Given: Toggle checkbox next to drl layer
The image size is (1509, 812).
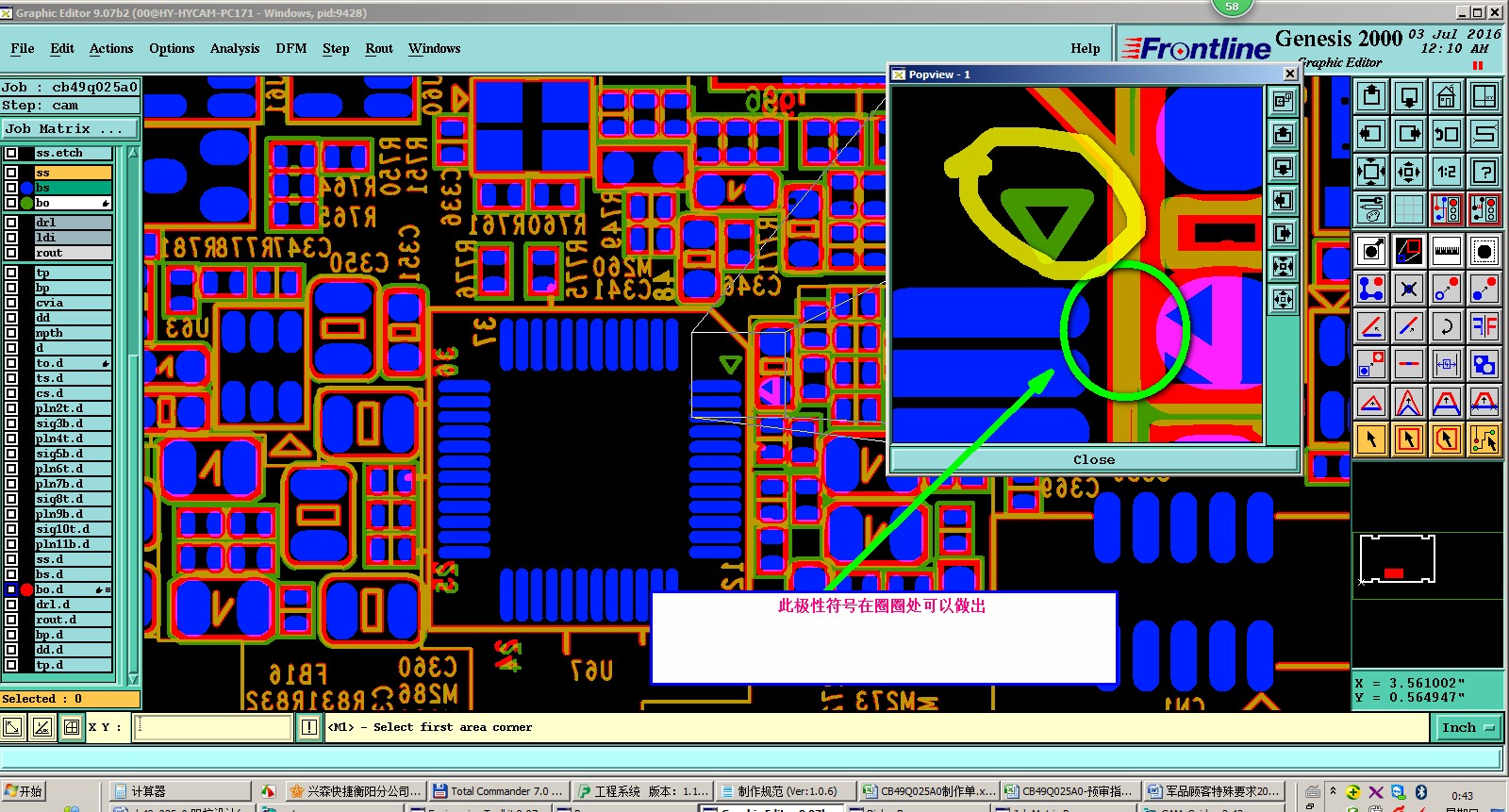Looking at the screenshot, I should point(11,223).
